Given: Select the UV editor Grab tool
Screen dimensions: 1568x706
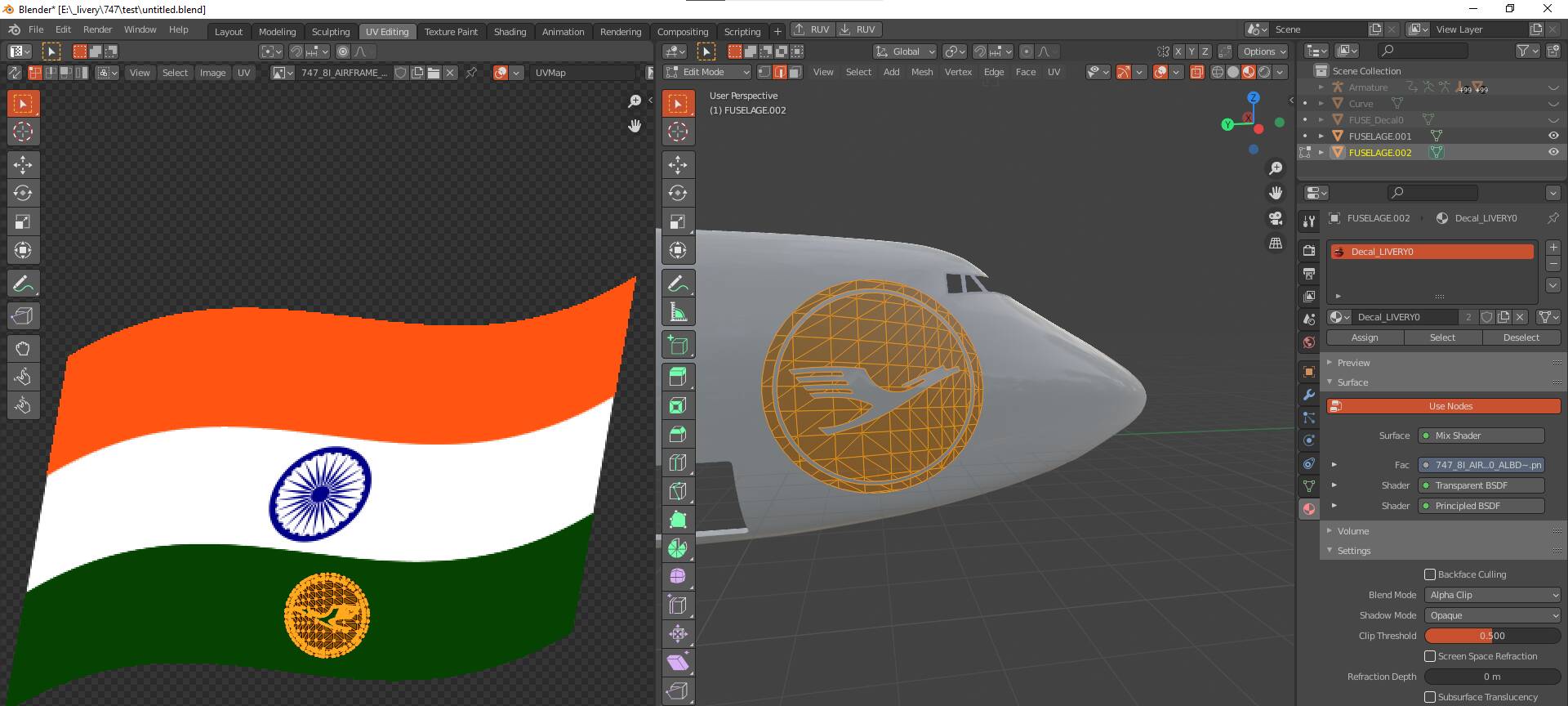Looking at the screenshot, I should point(23,348).
